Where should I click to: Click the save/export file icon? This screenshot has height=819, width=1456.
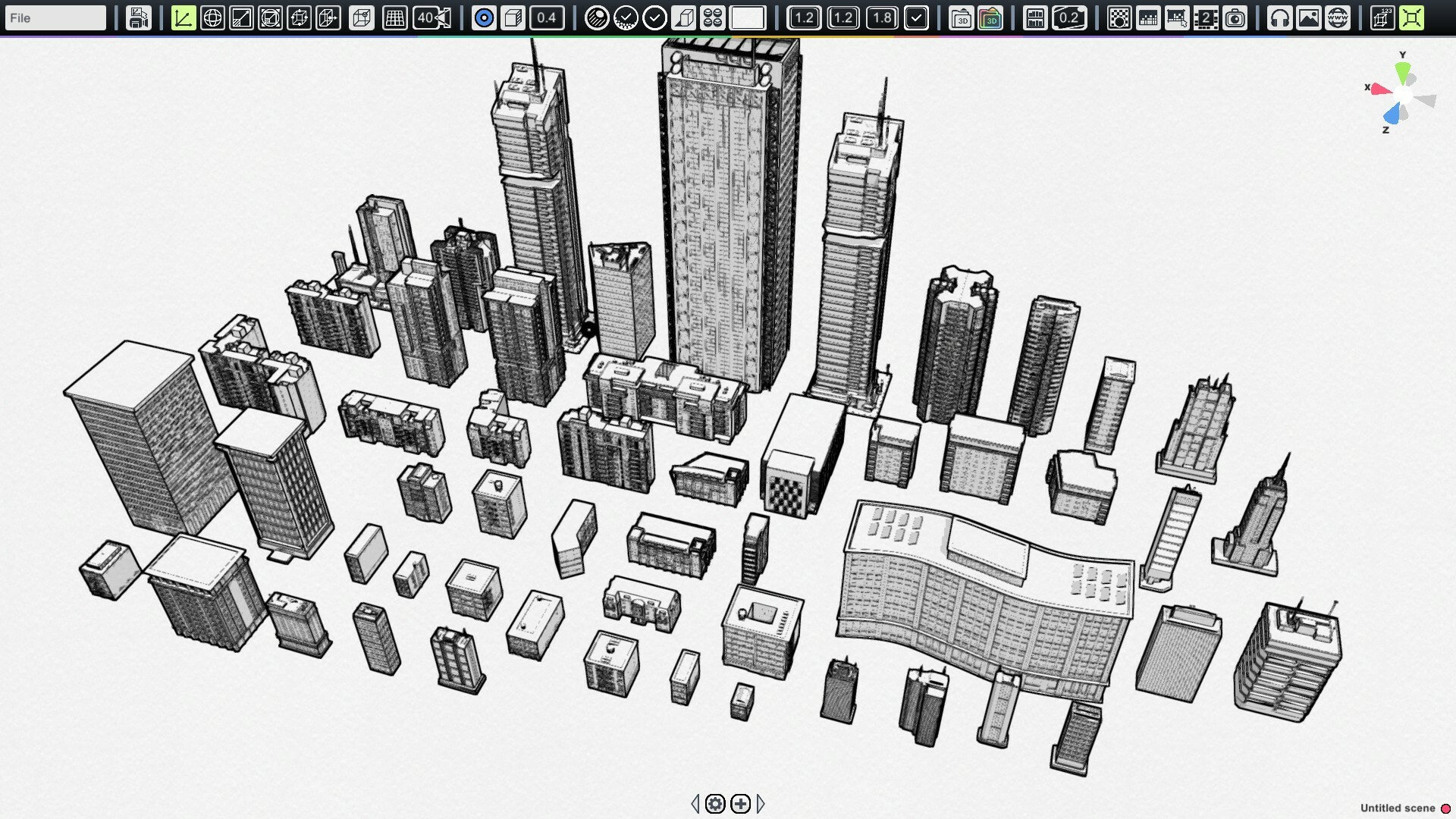(x=139, y=17)
